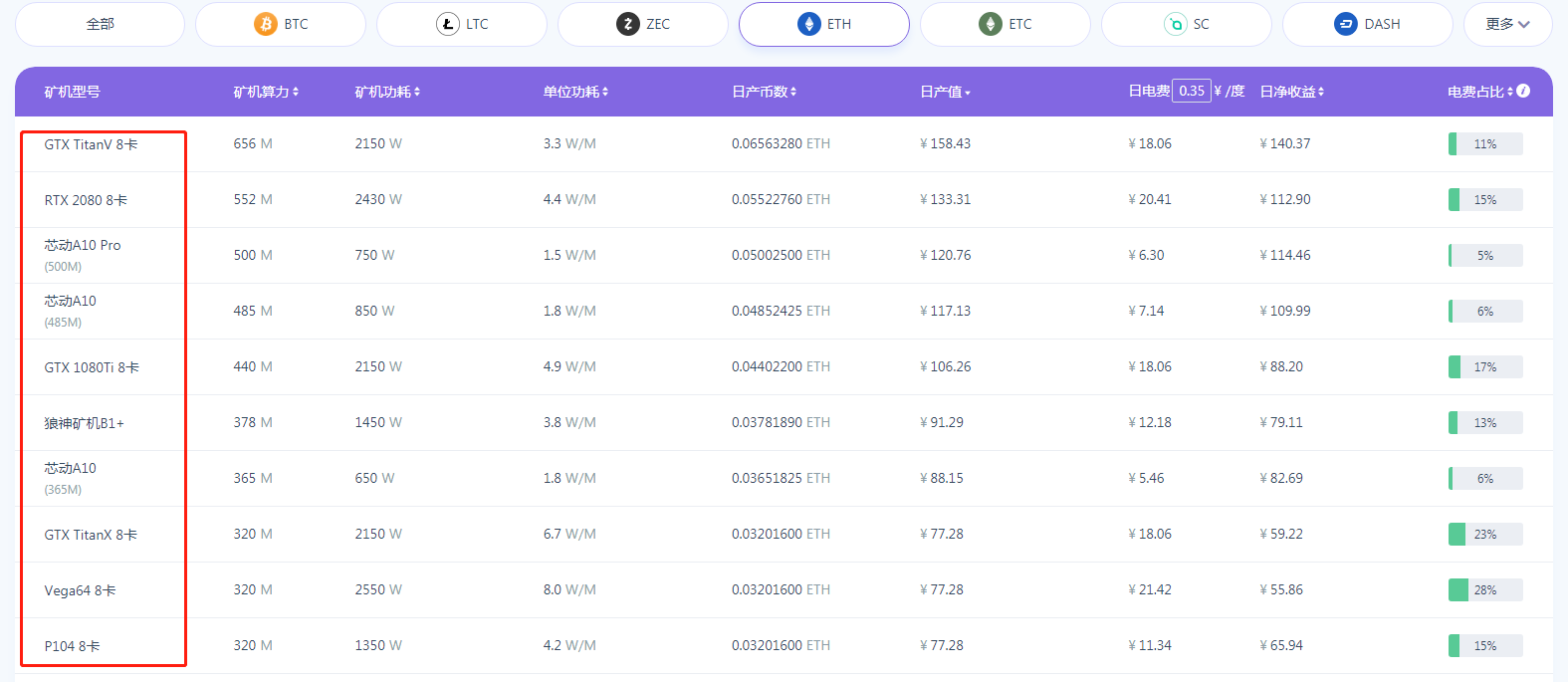Click the ZEC coin icon
This screenshot has height=682, width=1568.
pos(628,24)
